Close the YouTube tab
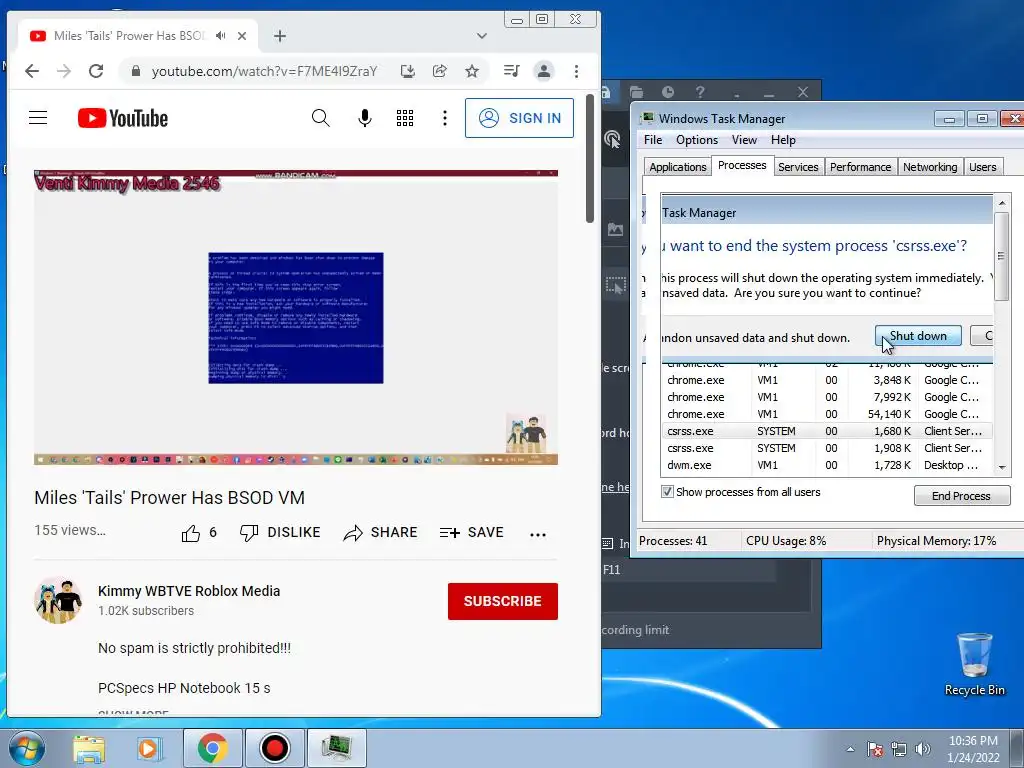Viewport: 1024px width, 768px height. pos(242,36)
